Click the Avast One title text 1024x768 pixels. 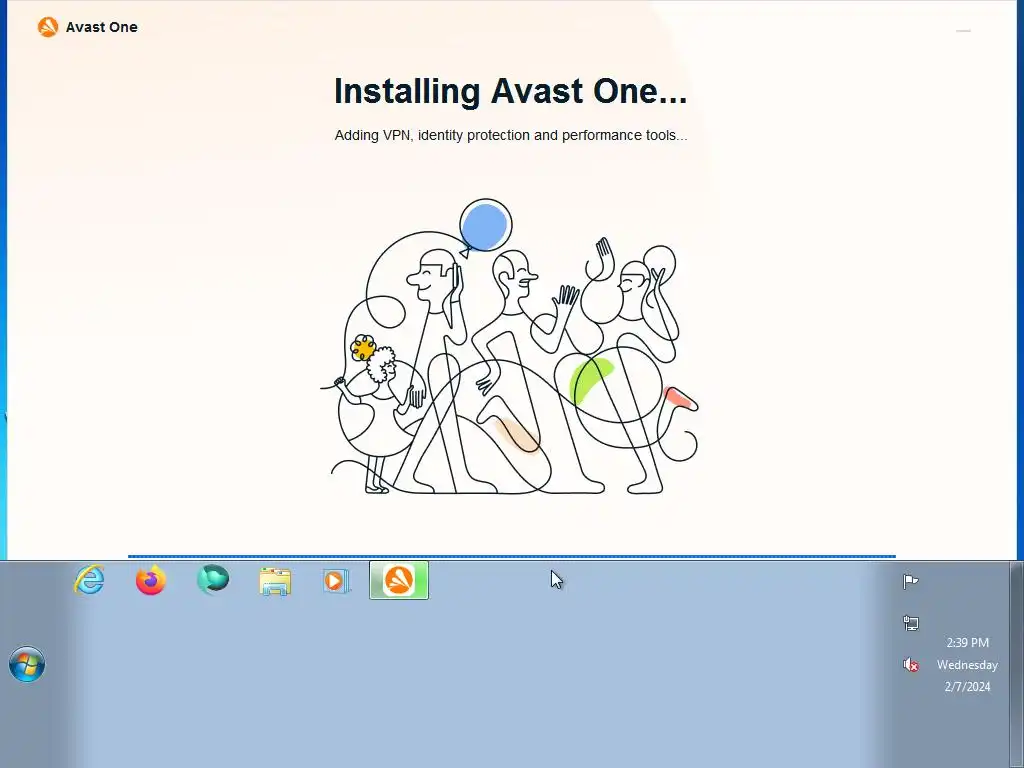pyautogui.click(x=101, y=27)
